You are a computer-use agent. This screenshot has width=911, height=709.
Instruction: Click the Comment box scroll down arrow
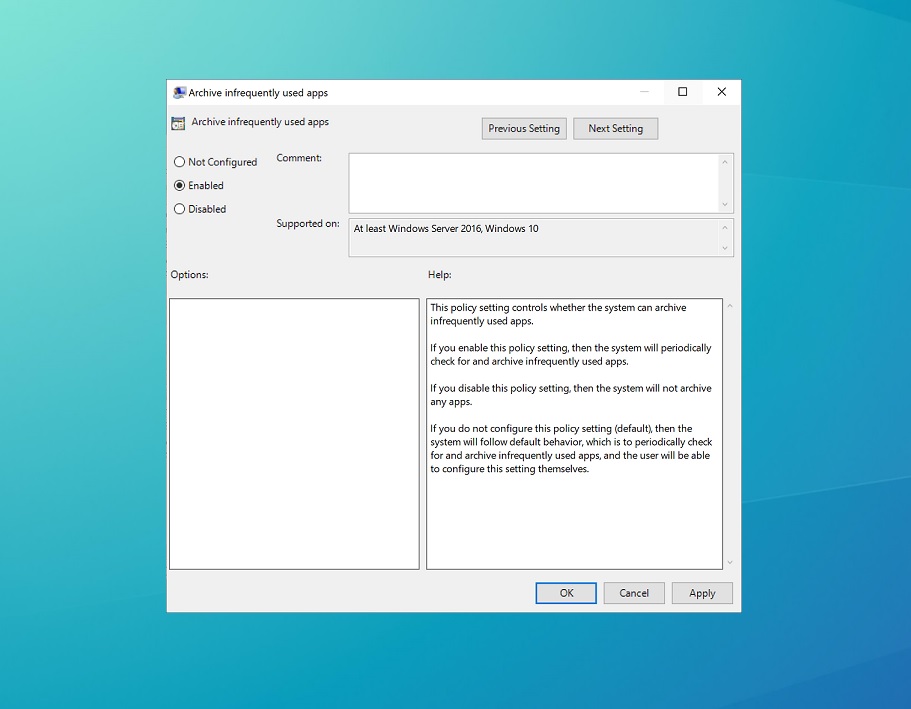point(725,204)
